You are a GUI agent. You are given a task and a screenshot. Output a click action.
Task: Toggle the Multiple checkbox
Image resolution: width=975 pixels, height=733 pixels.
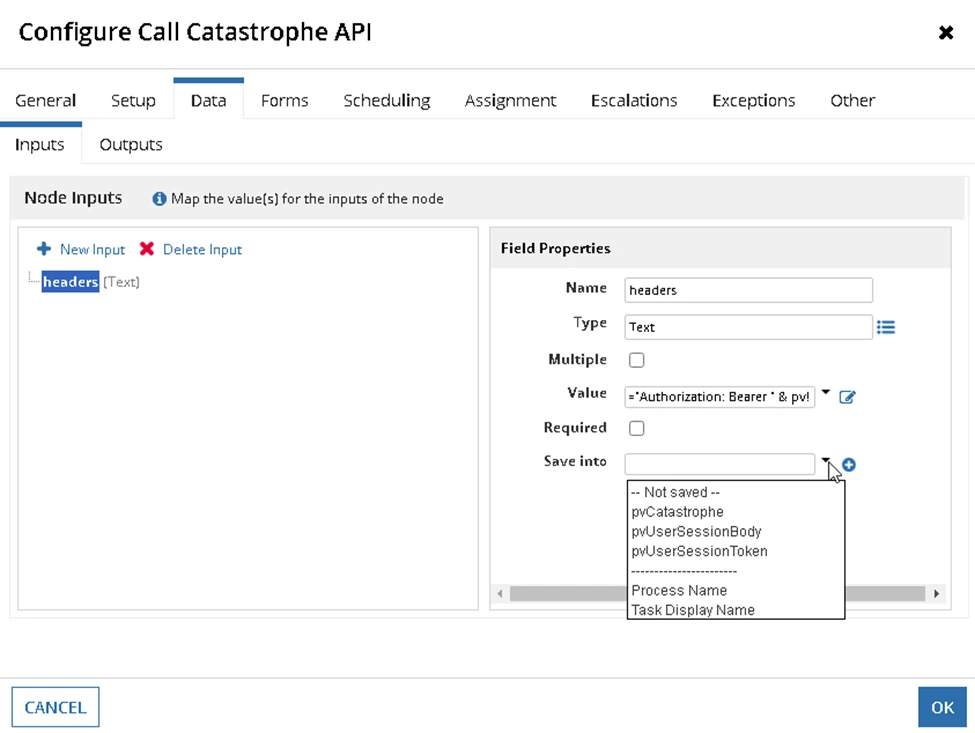636,360
